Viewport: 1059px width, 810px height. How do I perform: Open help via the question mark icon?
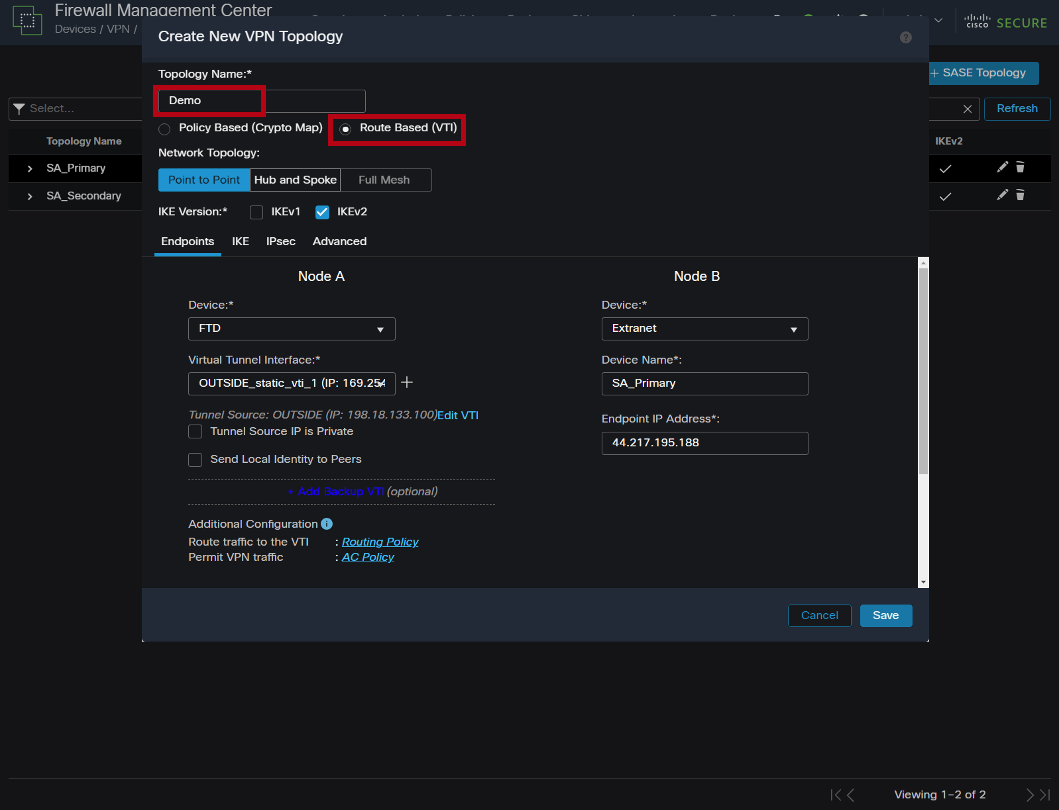pos(906,37)
